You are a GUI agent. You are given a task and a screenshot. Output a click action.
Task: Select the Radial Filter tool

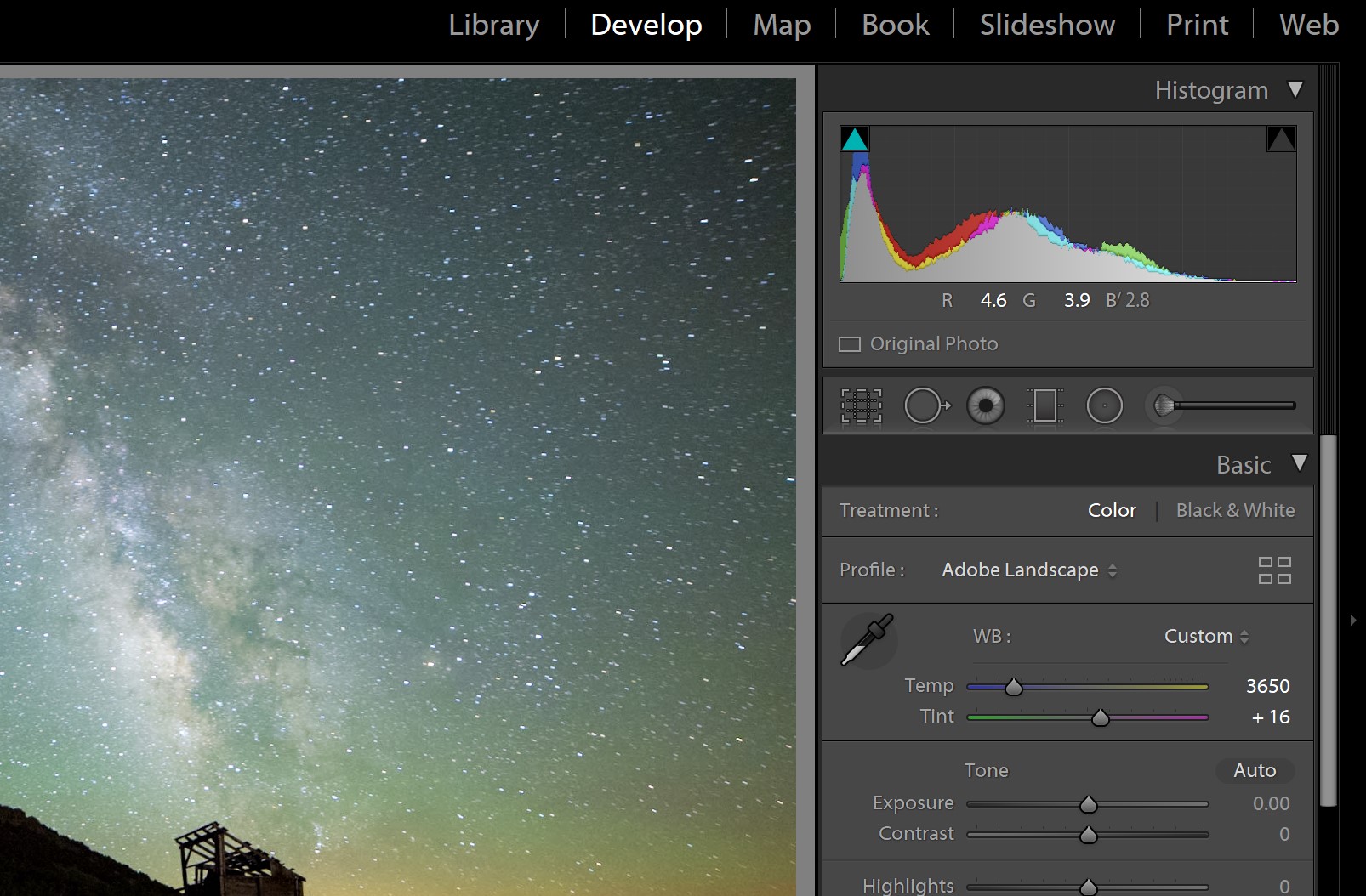point(1105,405)
